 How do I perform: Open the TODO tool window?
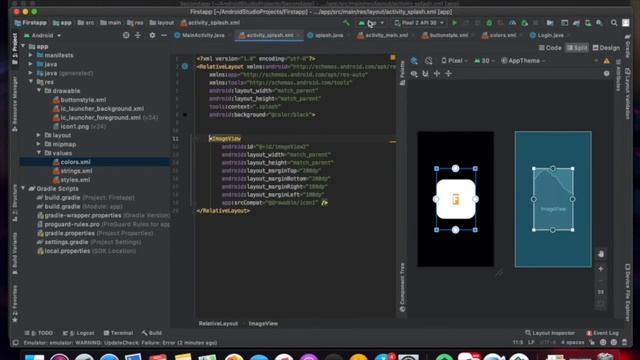pos(39,333)
